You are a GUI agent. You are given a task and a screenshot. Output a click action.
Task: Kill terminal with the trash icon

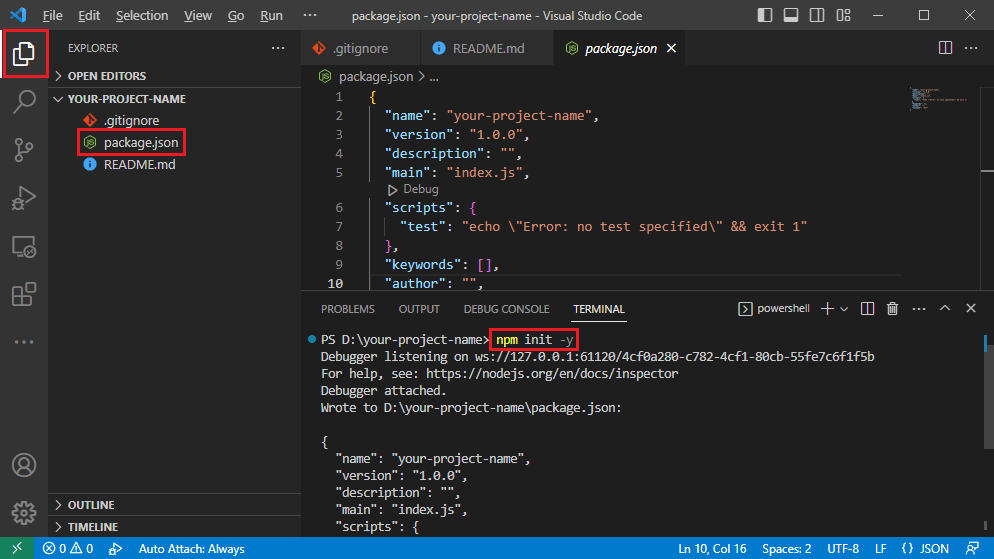coord(893,309)
